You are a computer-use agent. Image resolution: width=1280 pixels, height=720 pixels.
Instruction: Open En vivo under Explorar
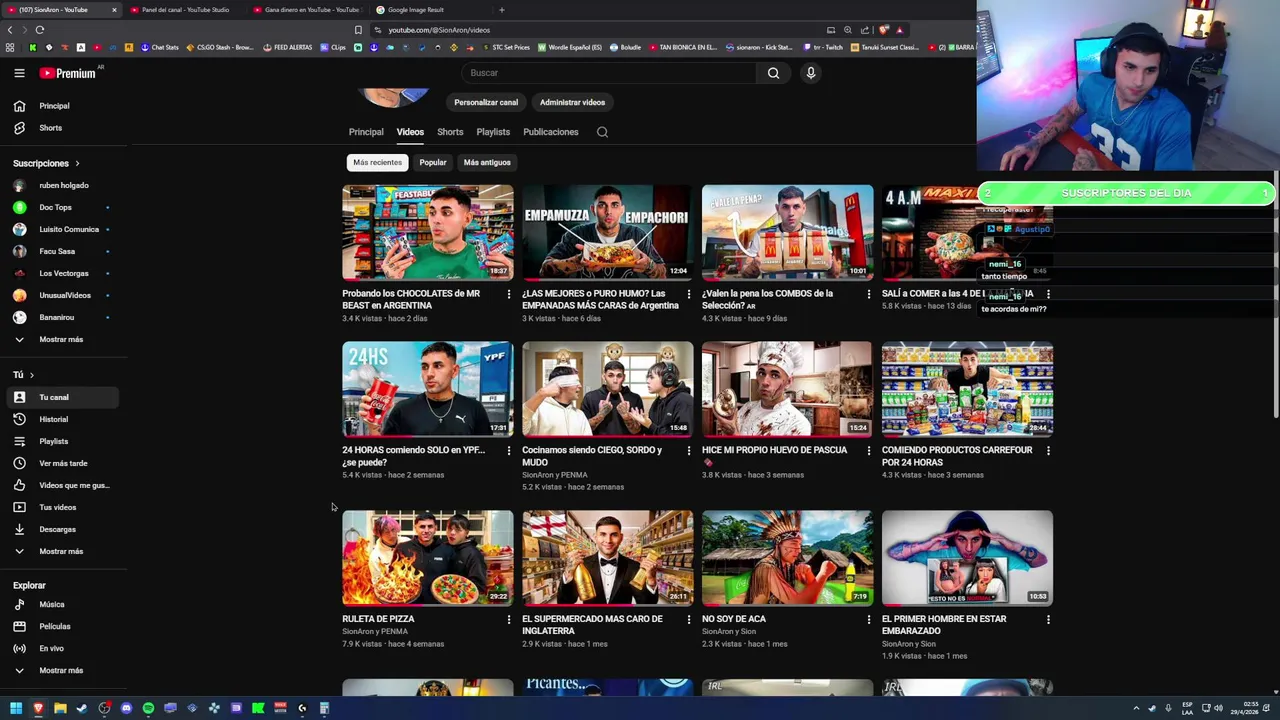pos(63,648)
